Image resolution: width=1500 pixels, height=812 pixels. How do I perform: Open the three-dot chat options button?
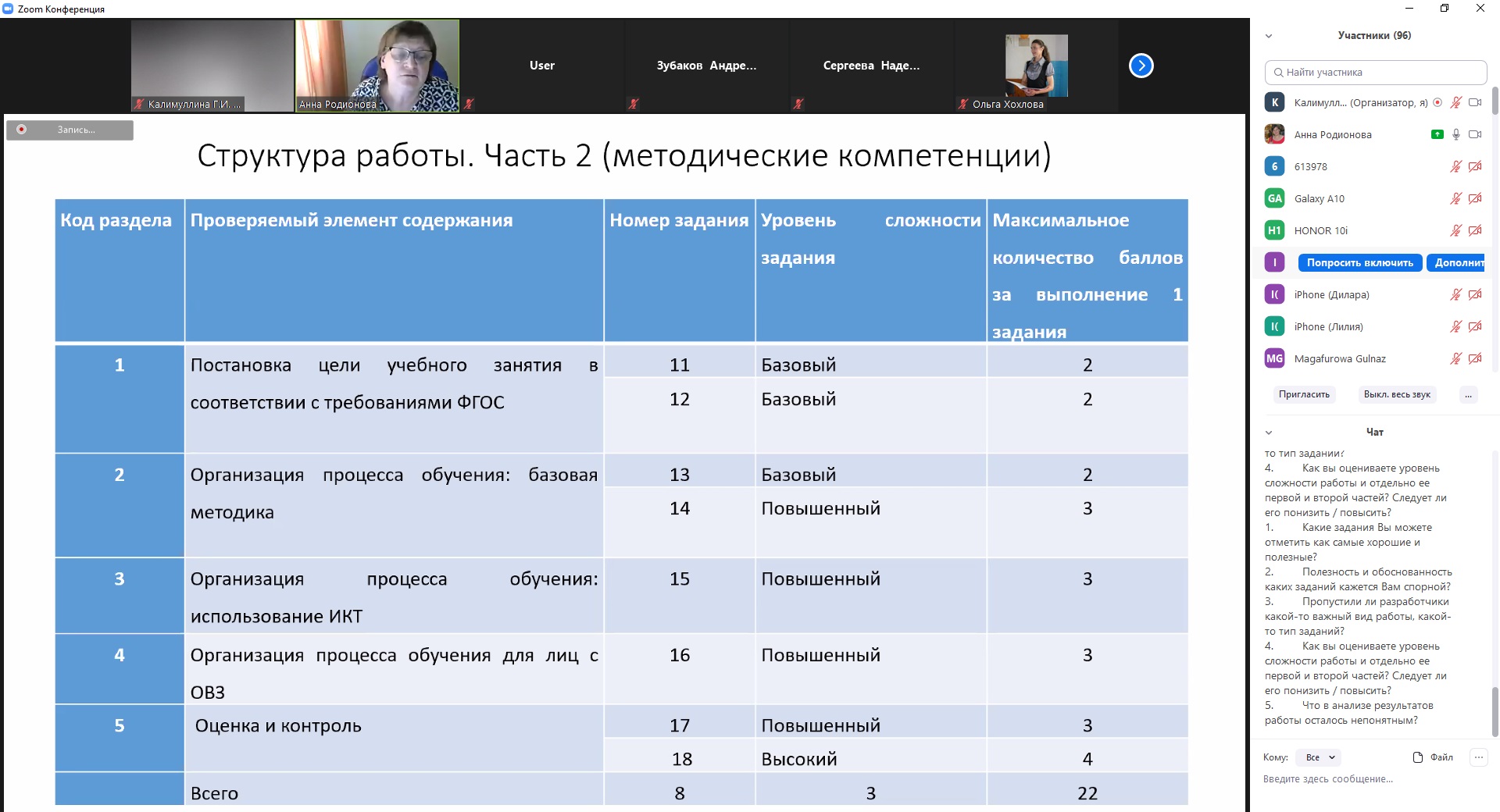click(1478, 757)
